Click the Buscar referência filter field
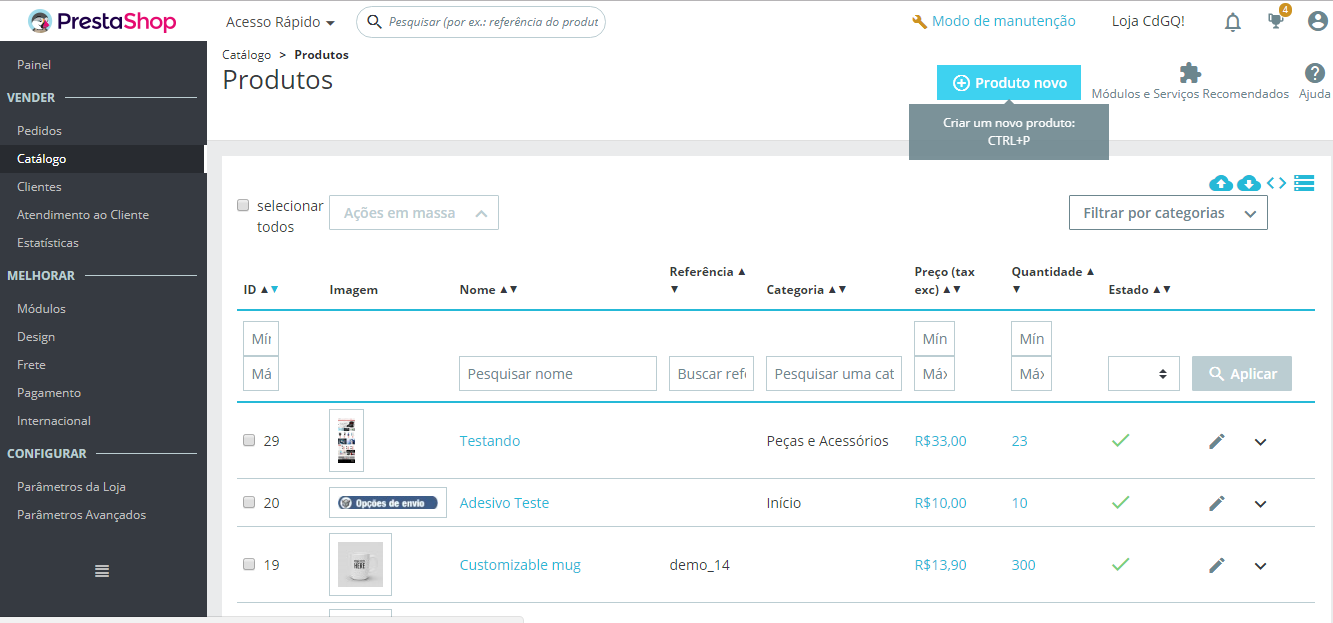This screenshot has width=1333, height=623. (712, 373)
